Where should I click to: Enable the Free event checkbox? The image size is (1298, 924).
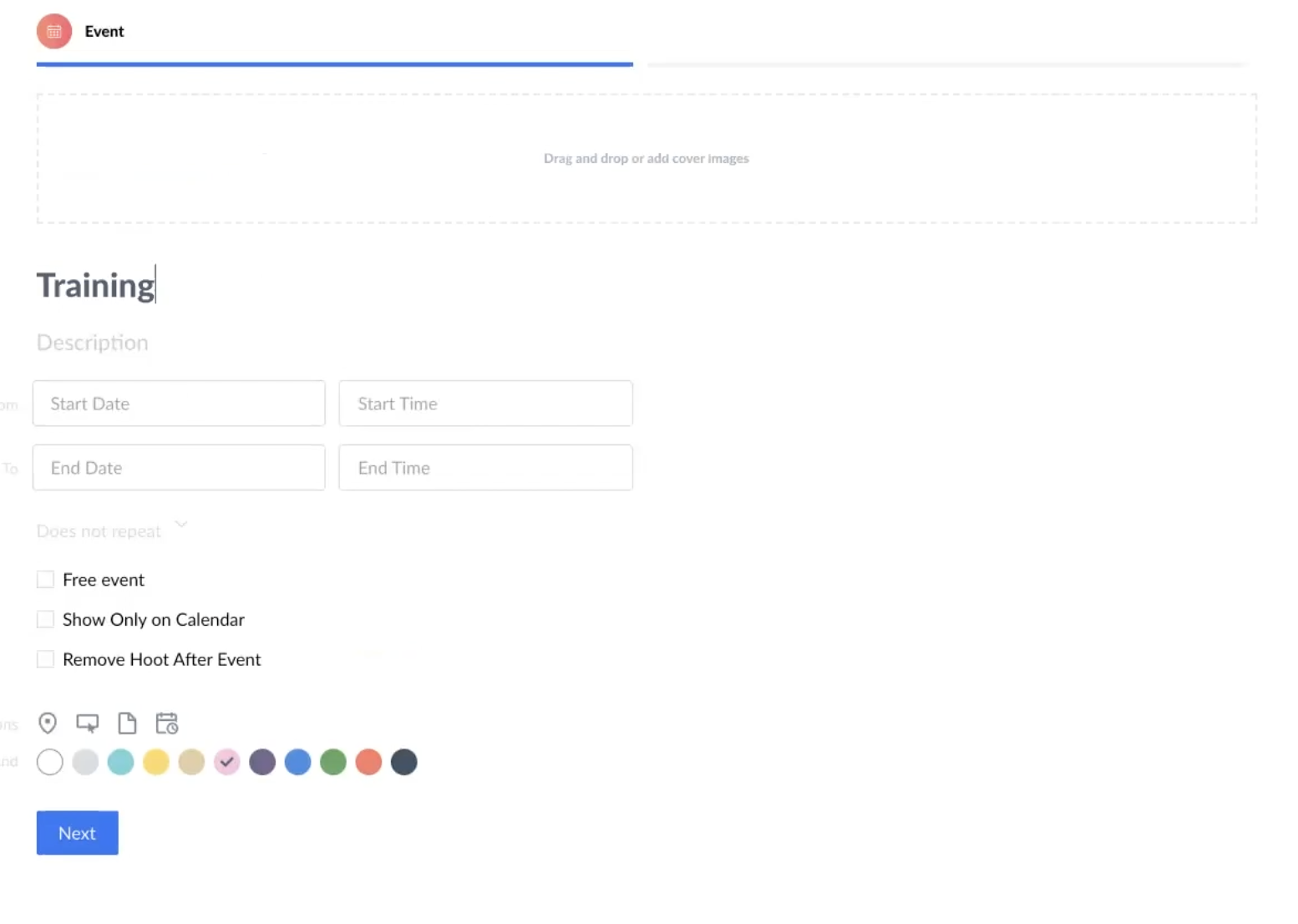[46, 580]
